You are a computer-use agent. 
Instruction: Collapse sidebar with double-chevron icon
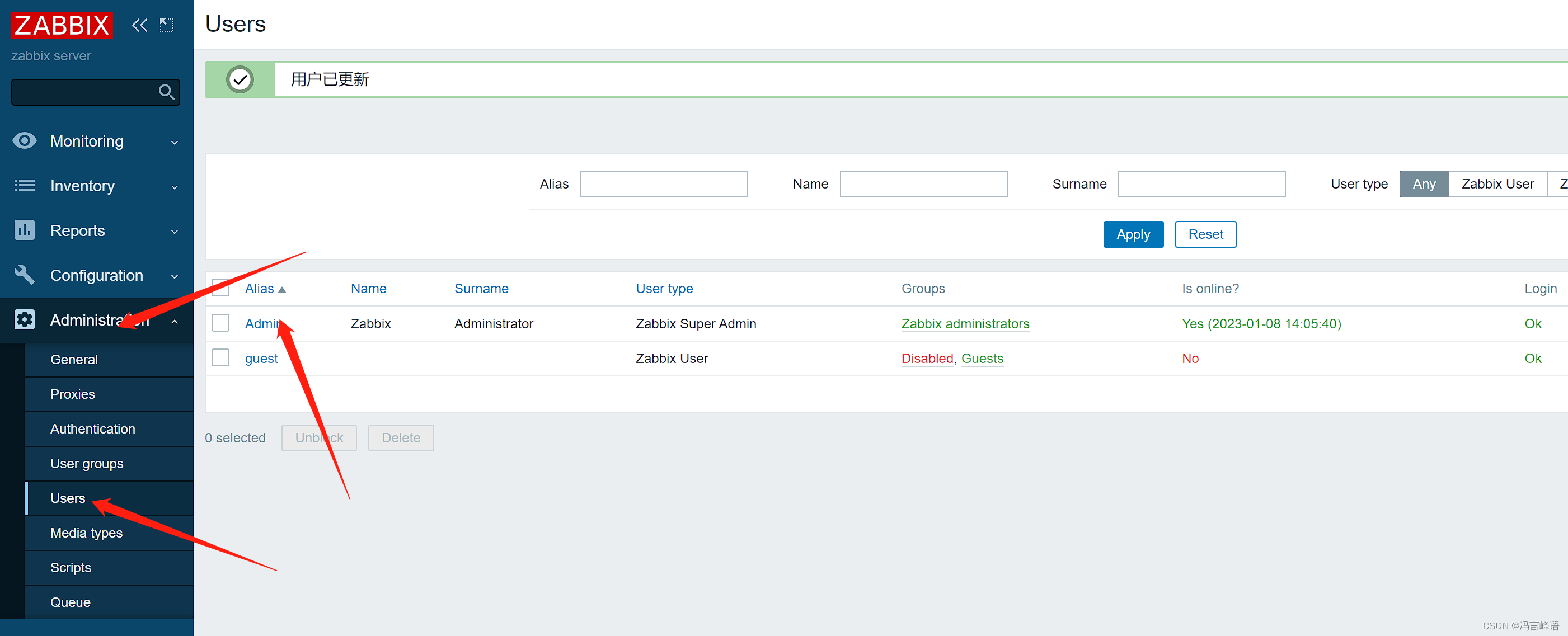pyautogui.click(x=139, y=25)
